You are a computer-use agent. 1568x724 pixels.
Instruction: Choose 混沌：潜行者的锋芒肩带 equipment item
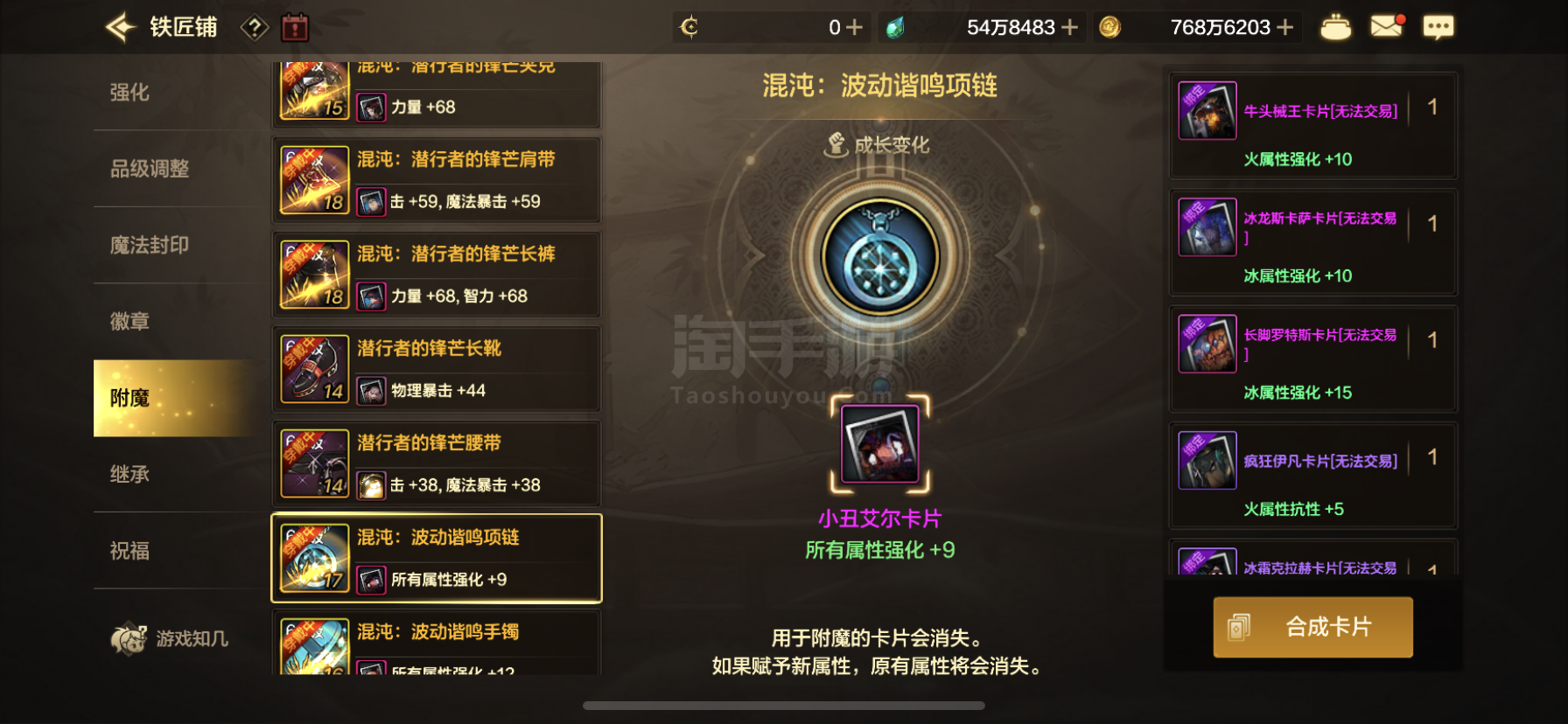tap(437, 181)
